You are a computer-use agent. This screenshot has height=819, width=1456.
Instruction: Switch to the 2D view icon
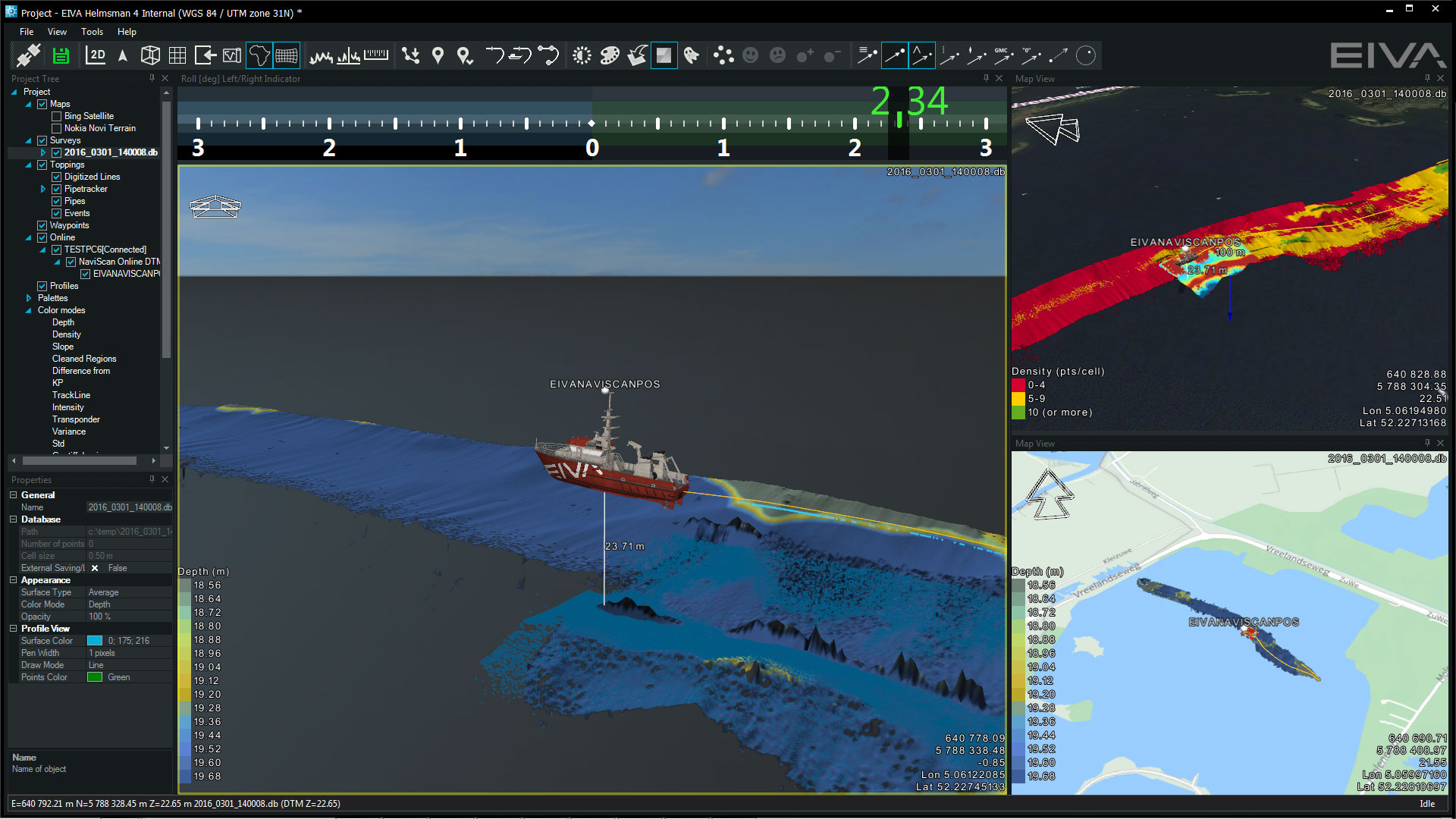(96, 55)
